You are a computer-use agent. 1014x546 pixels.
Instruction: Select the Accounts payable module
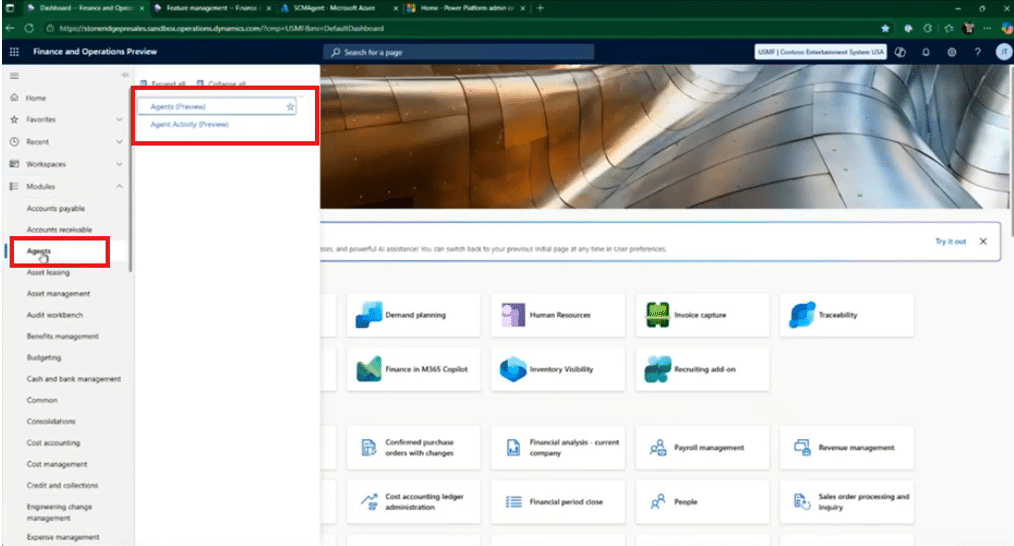point(56,208)
